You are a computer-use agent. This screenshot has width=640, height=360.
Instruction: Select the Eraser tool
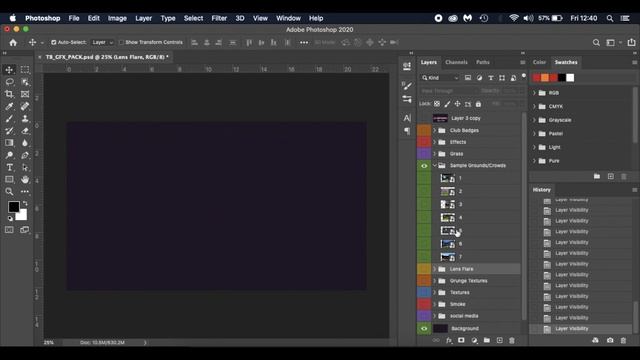(25, 131)
